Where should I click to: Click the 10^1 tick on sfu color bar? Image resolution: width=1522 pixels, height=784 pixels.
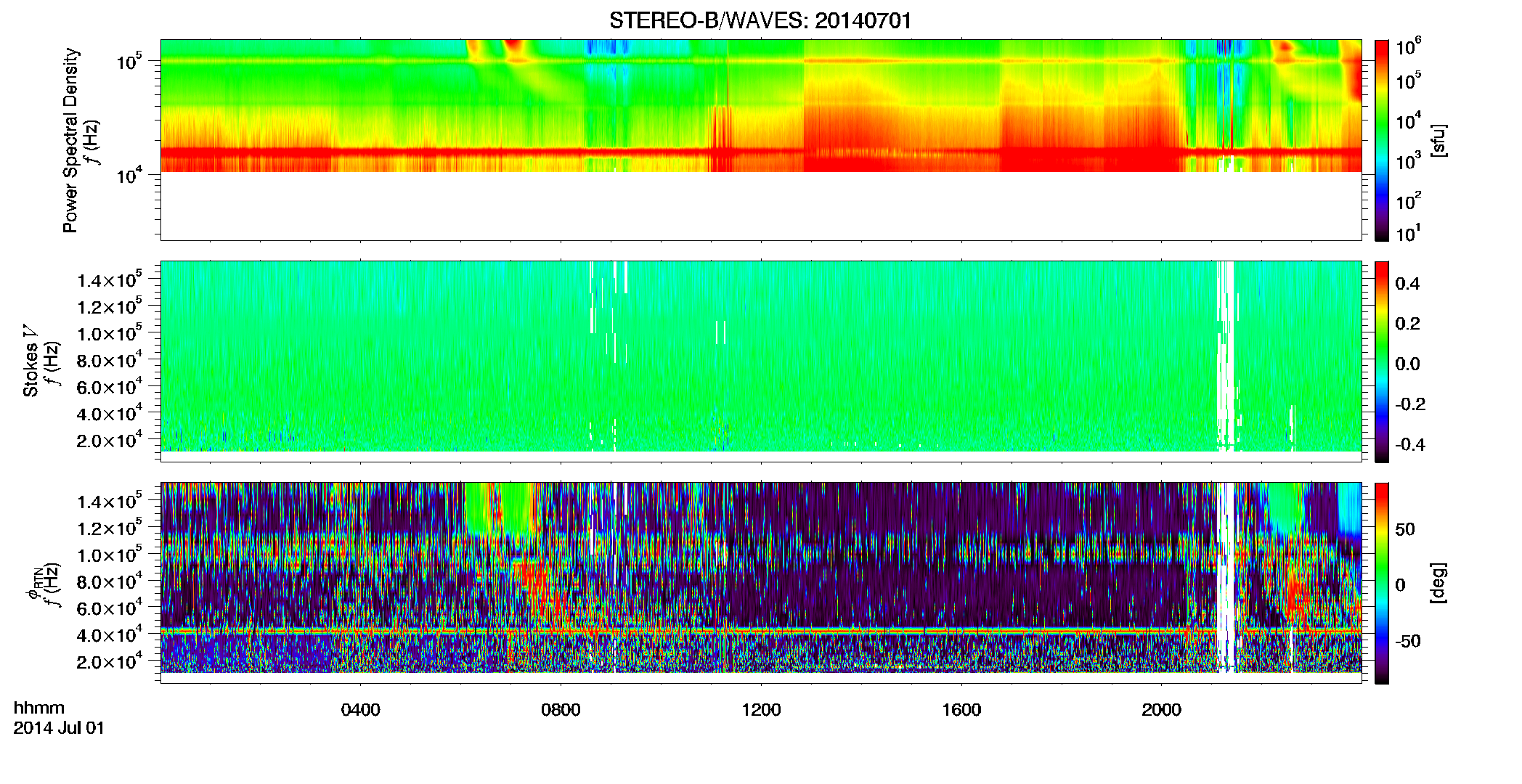[1409, 233]
